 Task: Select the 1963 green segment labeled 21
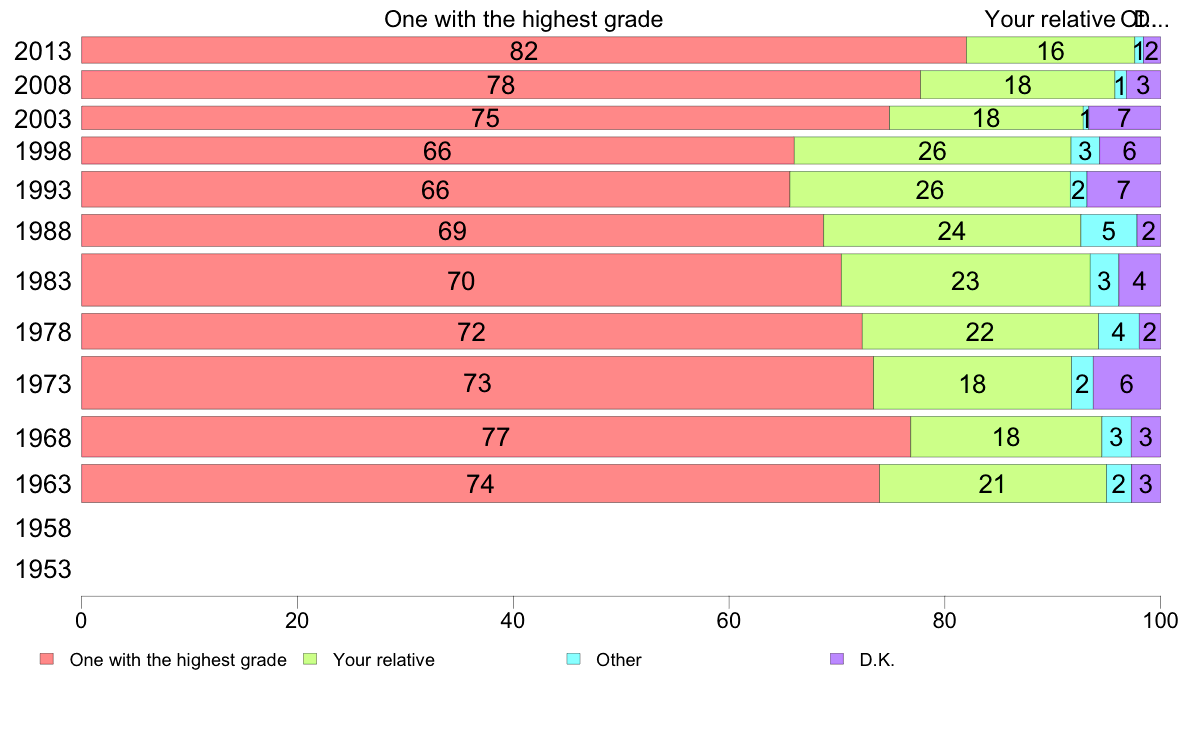tap(993, 484)
